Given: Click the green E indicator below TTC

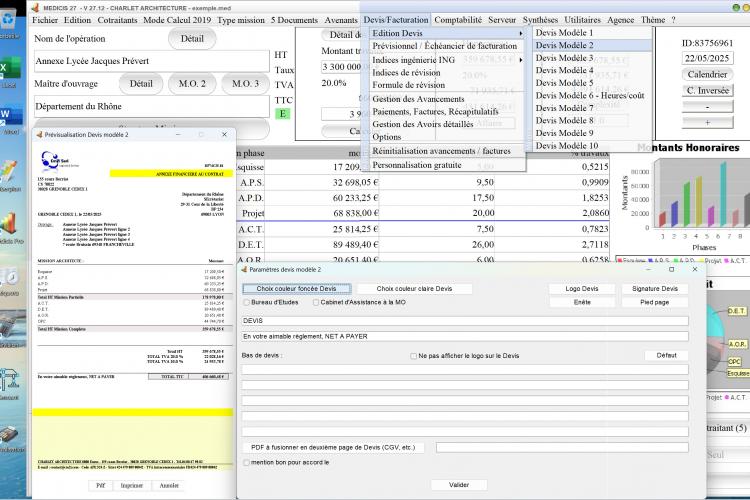Looking at the screenshot, I should click(x=283, y=114).
